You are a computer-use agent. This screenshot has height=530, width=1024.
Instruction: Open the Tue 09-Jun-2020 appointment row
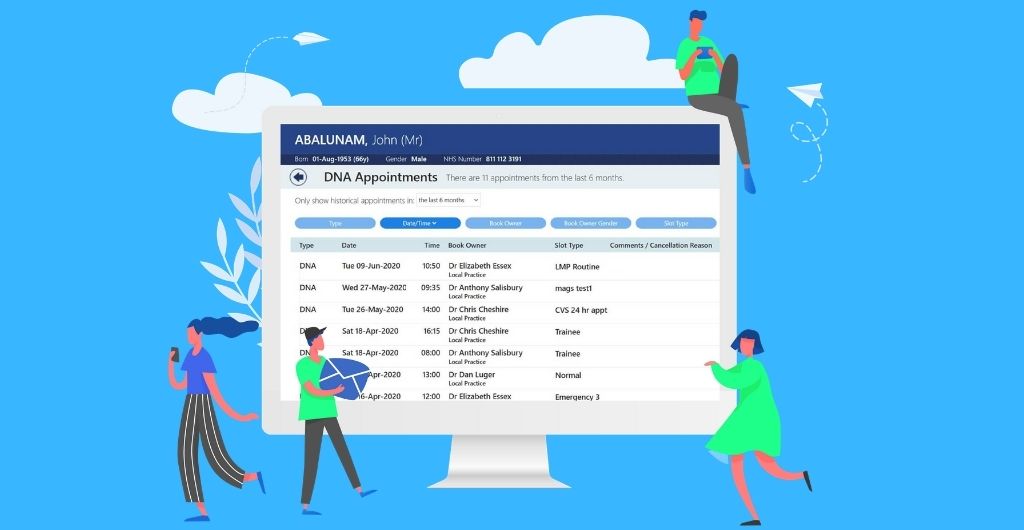[x=370, y=267]
